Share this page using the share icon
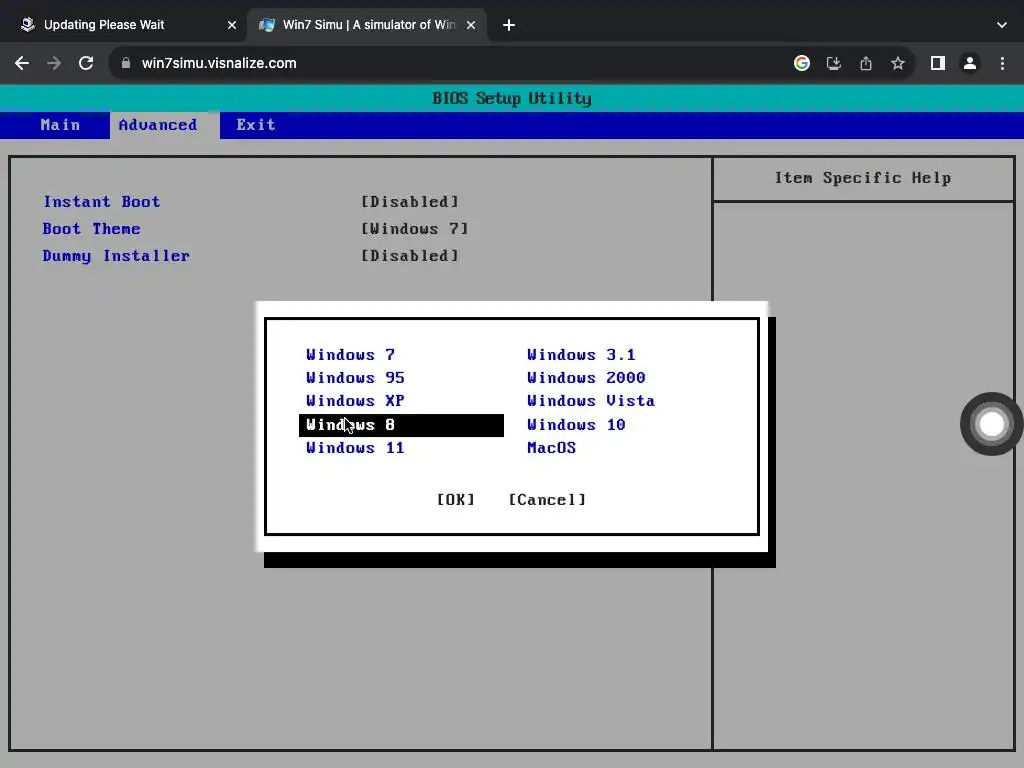Viewport: 1024px width, 768px height. [x=865, y=63]
